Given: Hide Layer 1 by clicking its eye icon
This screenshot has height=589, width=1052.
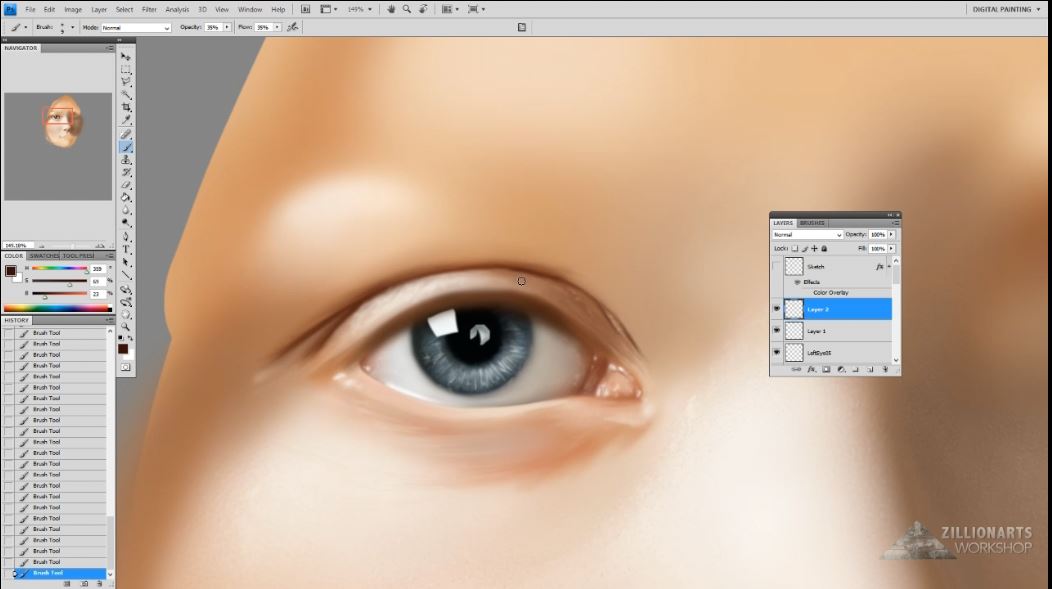Looking at the screenshot, I should point(776,330).
